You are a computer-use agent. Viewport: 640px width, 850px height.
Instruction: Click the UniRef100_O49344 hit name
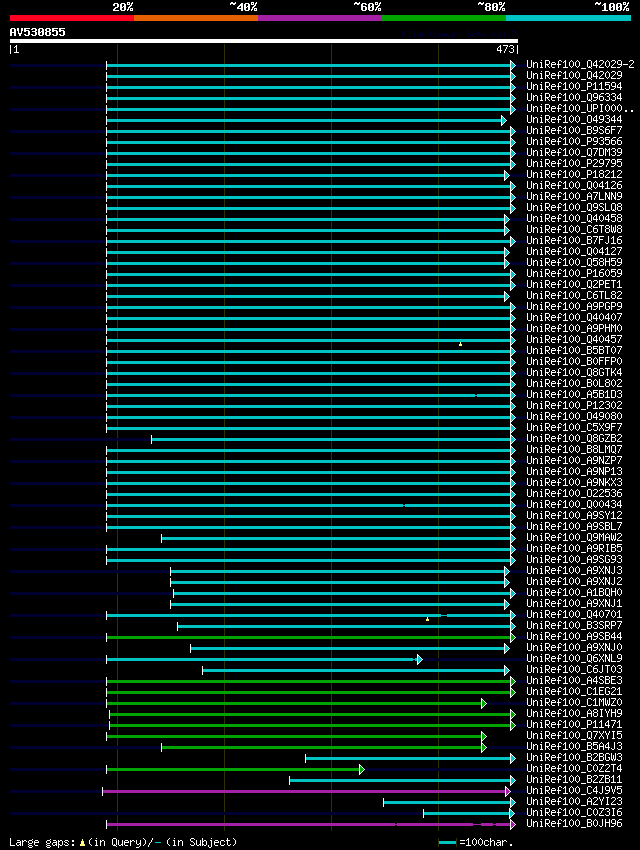tap(574, 119)
